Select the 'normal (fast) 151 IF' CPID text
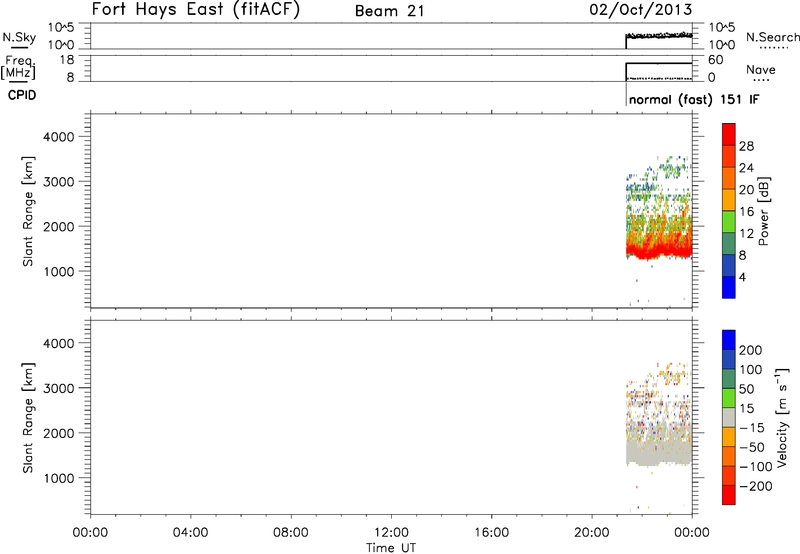Image resolution: width=800 pixels, height=554 pixels. 694,99
